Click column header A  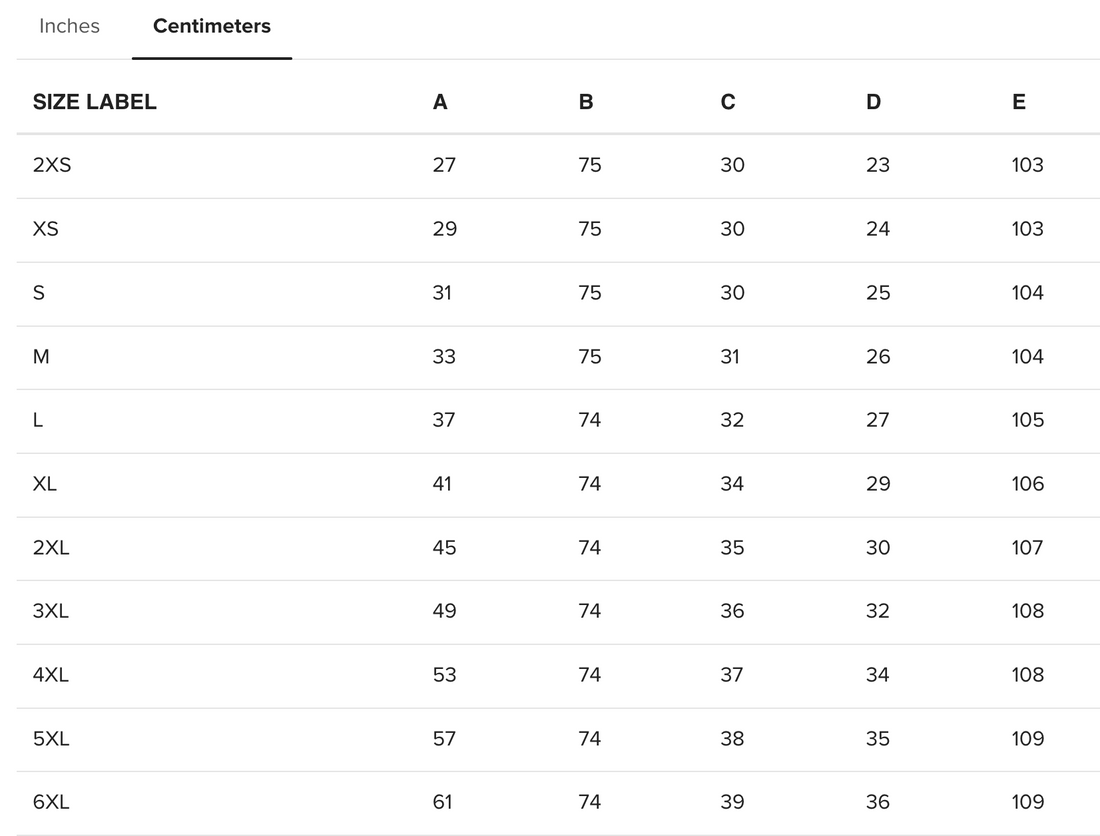click(x=440, y=102)
